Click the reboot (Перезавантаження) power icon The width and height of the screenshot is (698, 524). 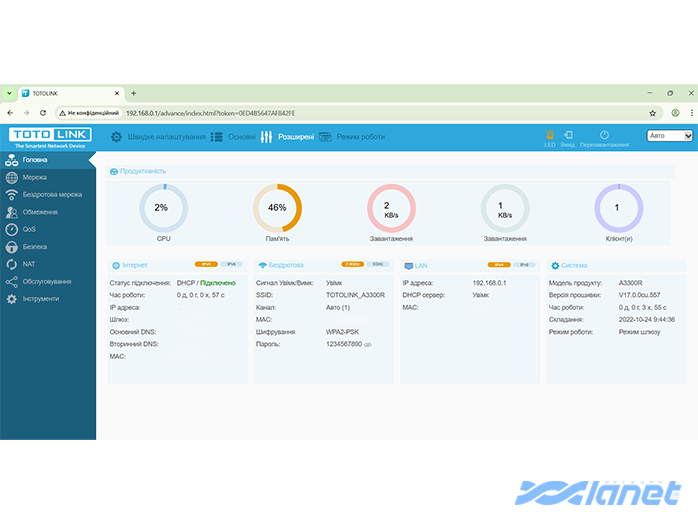point(604,135)
